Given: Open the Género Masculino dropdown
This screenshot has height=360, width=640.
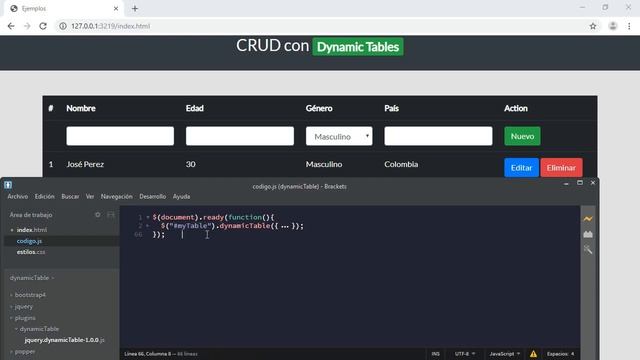Looking at the screenshot, I should point(339,136).
